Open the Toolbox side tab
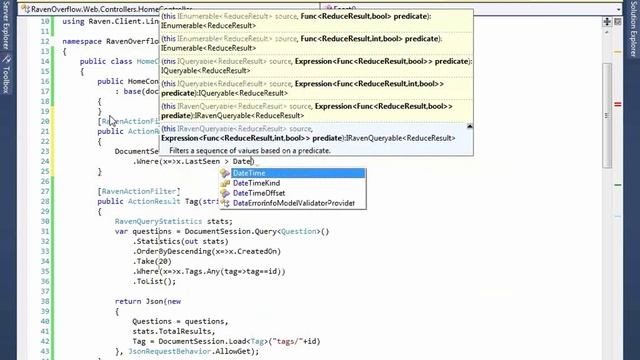The width and height of the screenshot is (640, 360). [x=6, y=75]
